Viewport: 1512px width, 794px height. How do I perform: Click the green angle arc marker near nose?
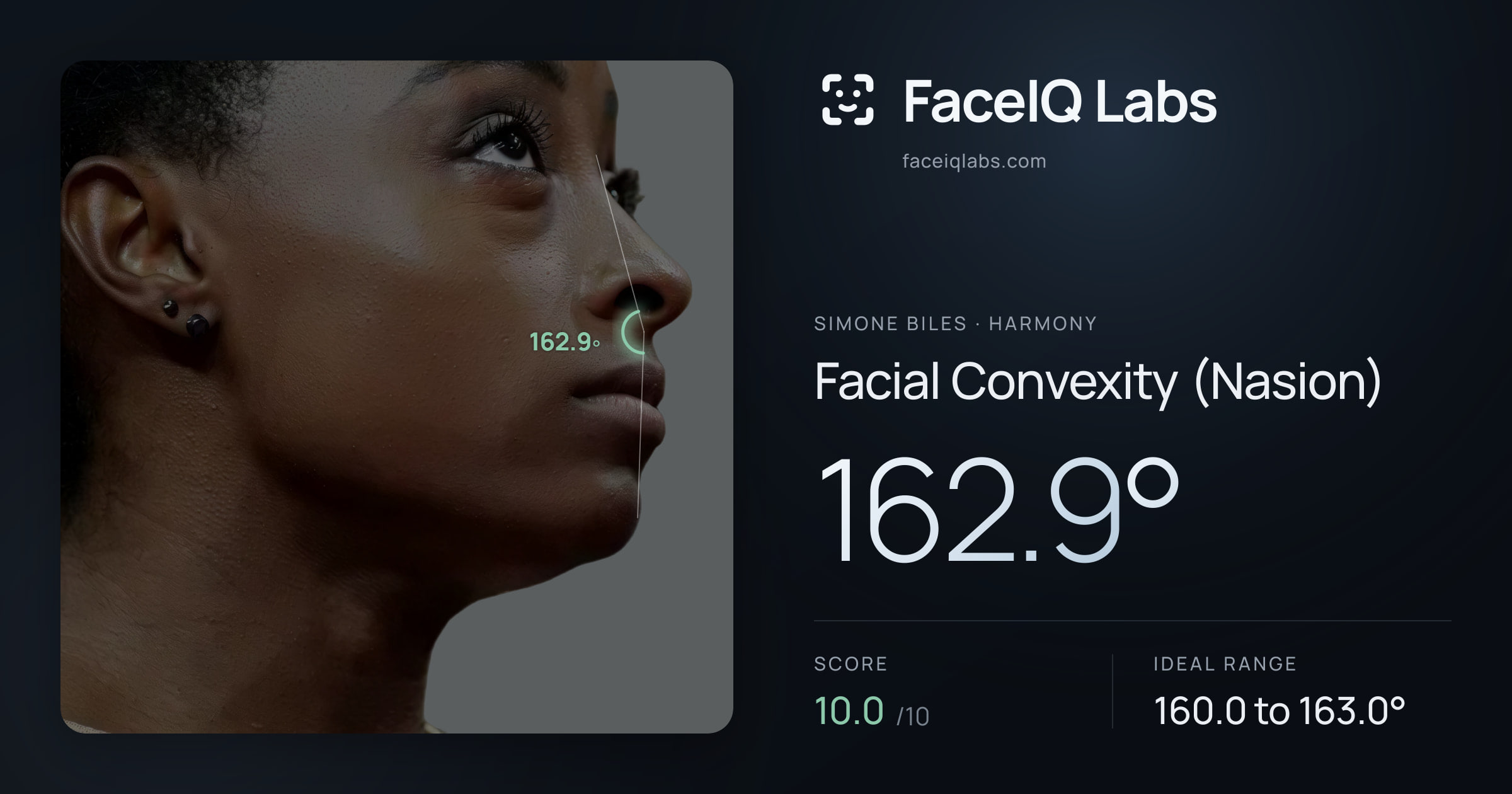(x=633, y=332)
